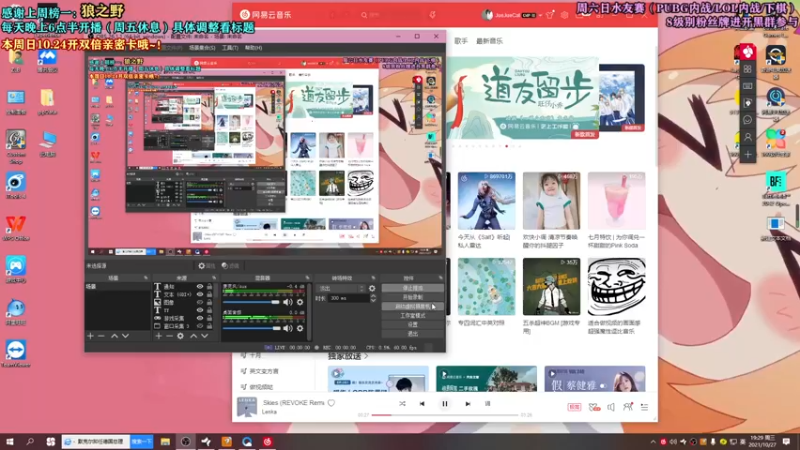Viewport: 800px width, 450px height.
Task: Increase transition duration with stepper
Action: (x=373, y=296)
